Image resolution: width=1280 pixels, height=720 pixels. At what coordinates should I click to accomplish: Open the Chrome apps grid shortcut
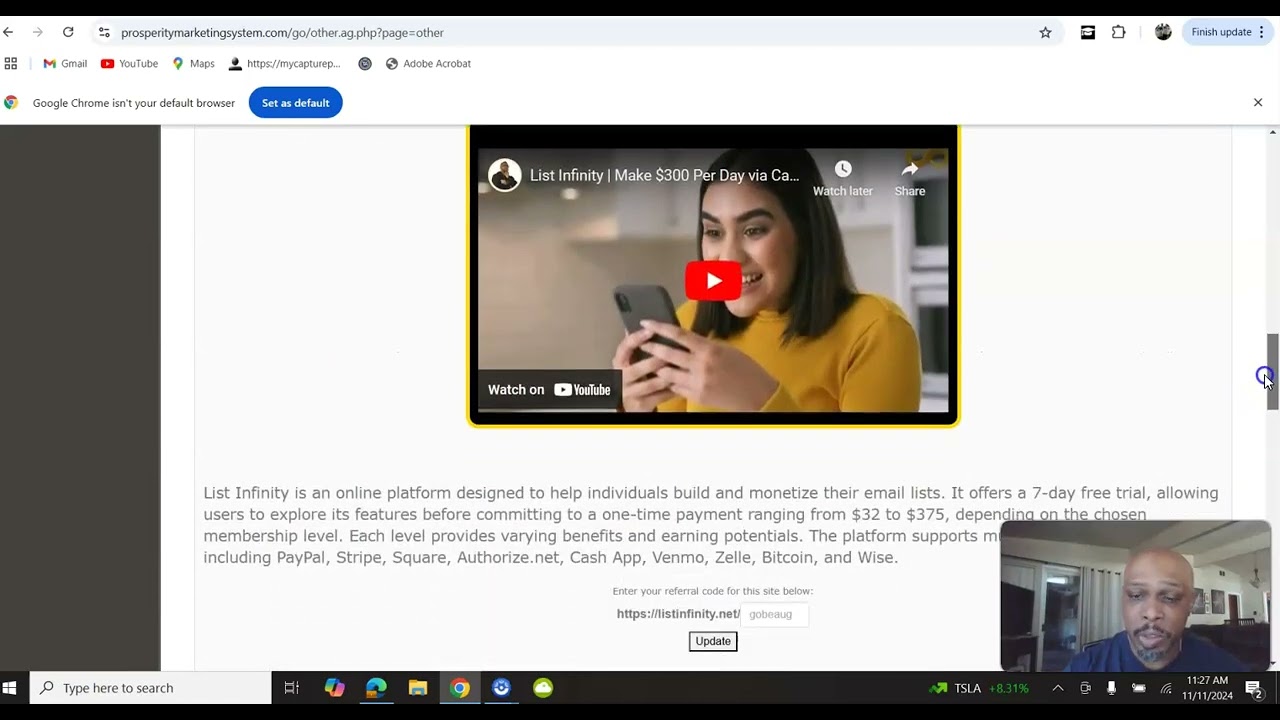point(11,63)
